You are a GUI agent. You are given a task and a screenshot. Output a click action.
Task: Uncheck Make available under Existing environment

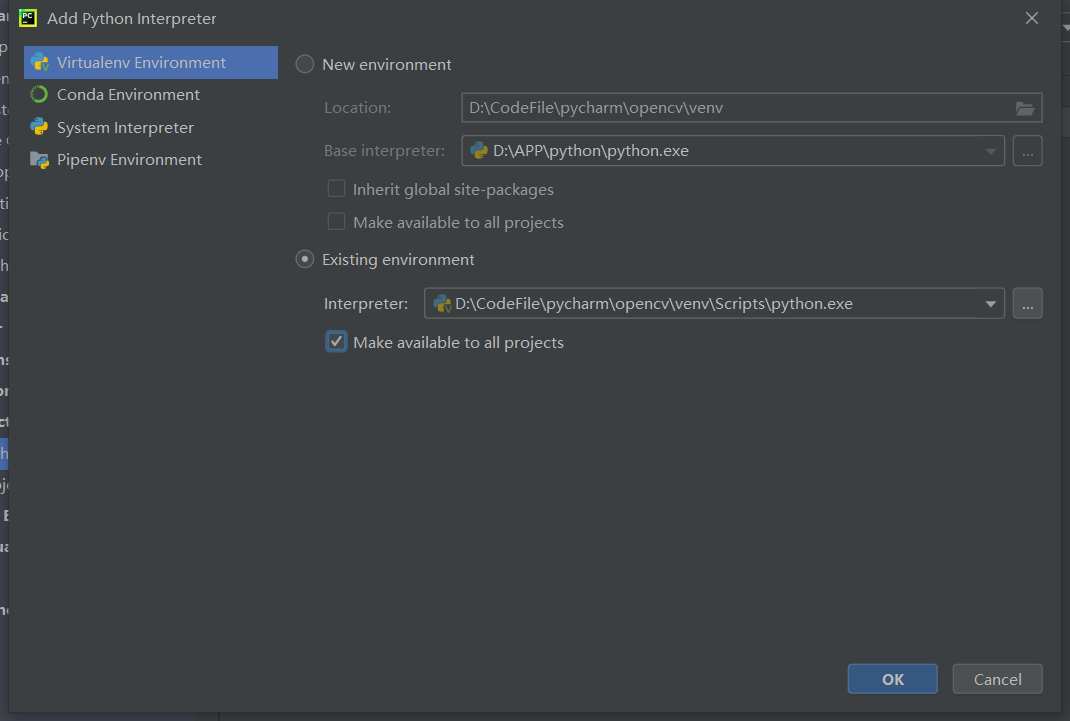pos(336,342)
